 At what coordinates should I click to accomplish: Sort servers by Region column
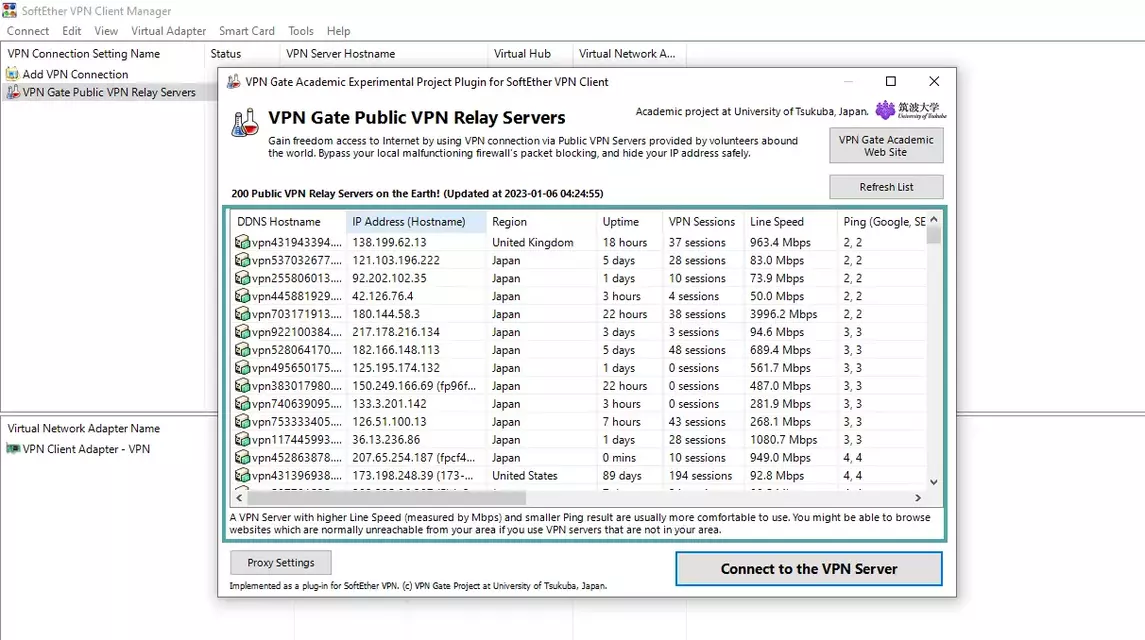coord(541,221)
